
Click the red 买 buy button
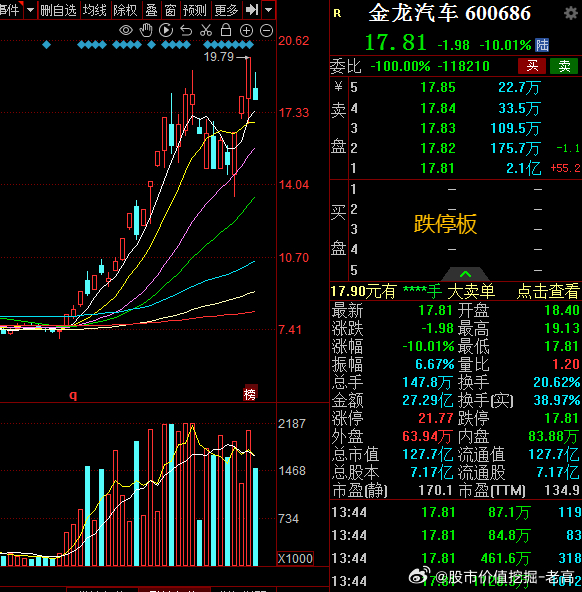[x=532, y=66]
